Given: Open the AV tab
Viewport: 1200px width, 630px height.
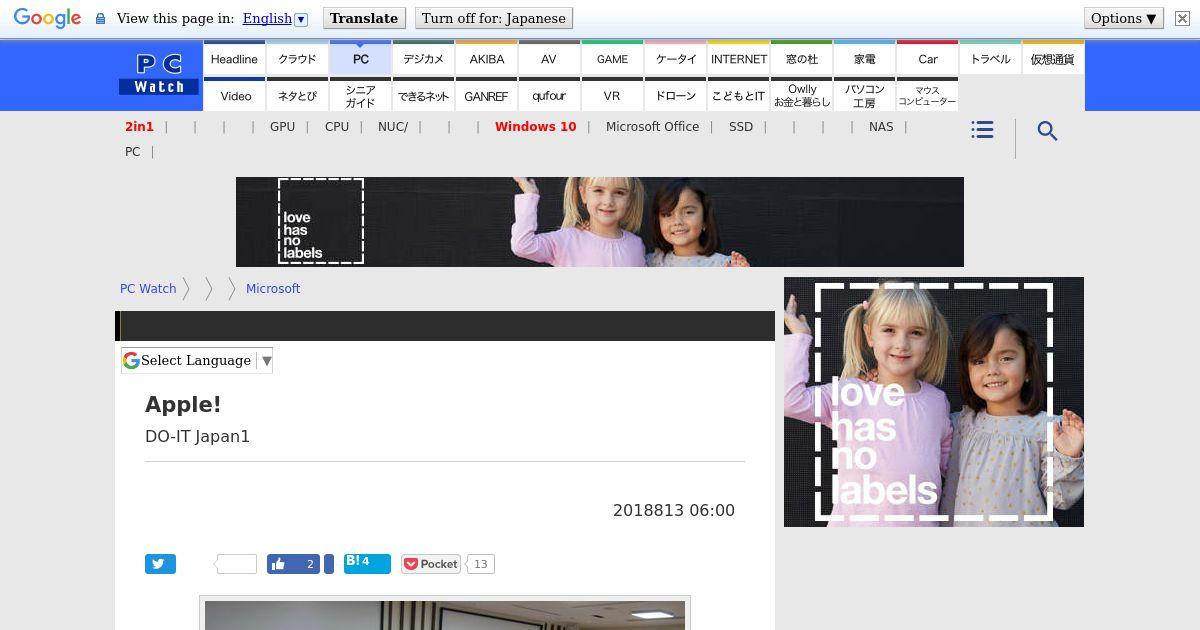Looking at the screenshot, I should point(549,59).
